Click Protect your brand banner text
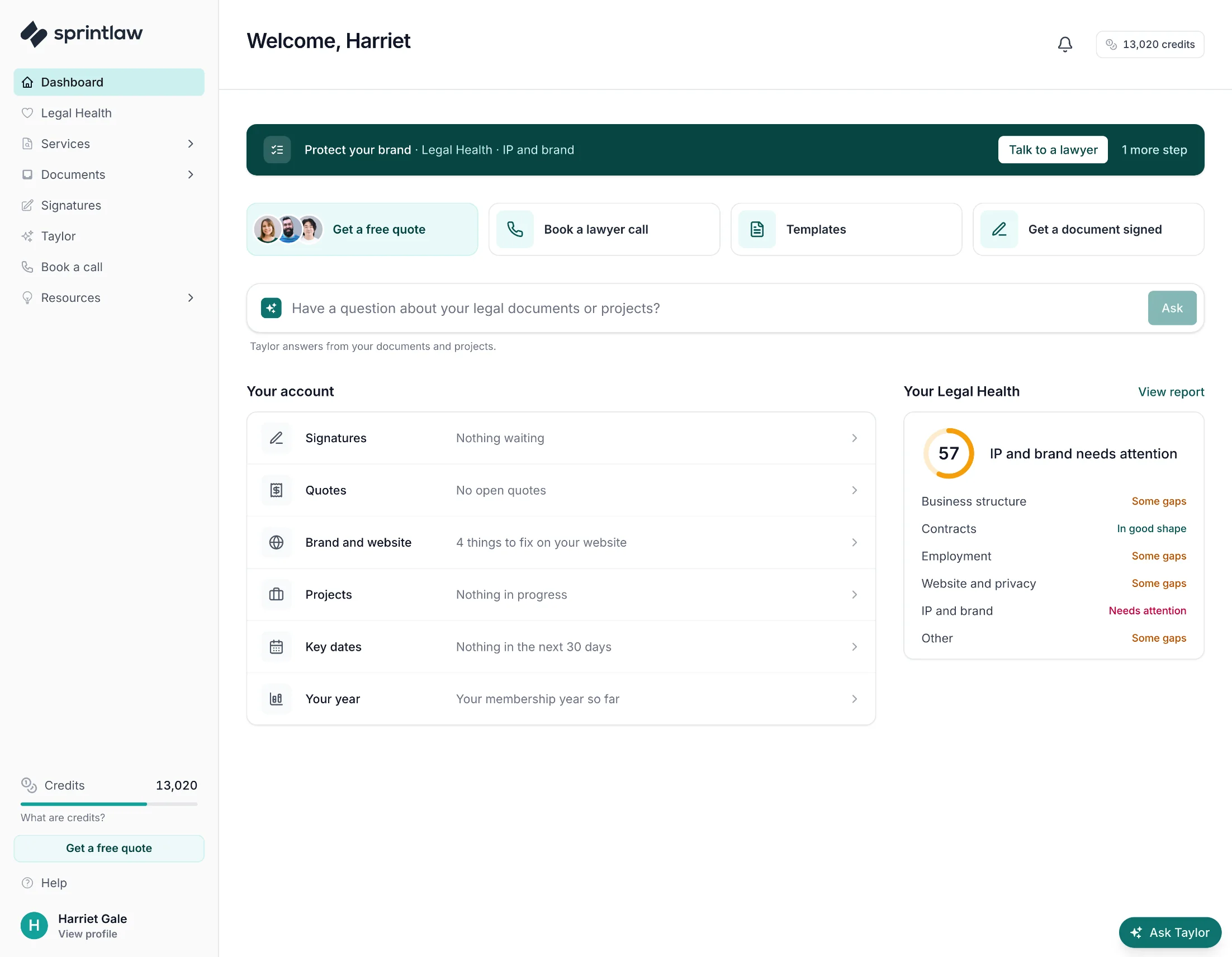 (x=358, y=150)
